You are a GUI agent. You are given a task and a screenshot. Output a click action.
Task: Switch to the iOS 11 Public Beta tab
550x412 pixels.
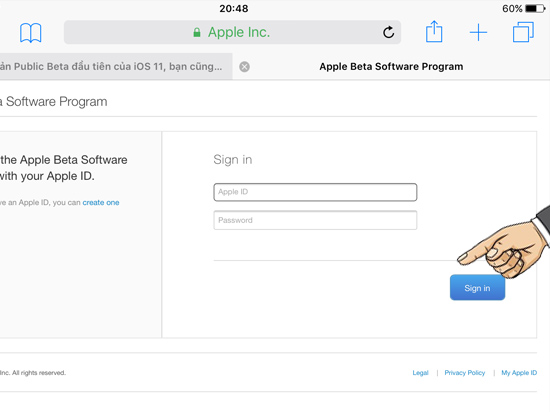(116, 66)
